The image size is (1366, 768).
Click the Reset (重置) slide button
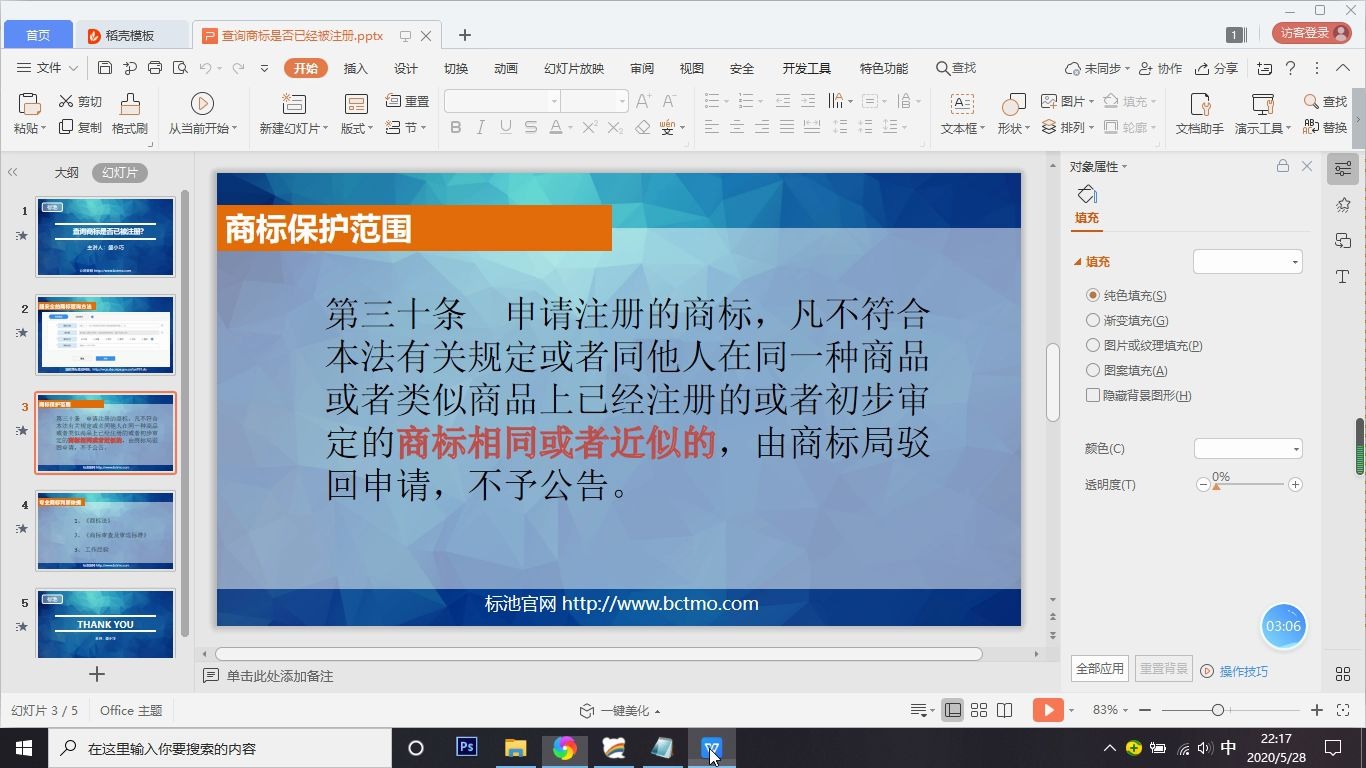coord(408,101)
